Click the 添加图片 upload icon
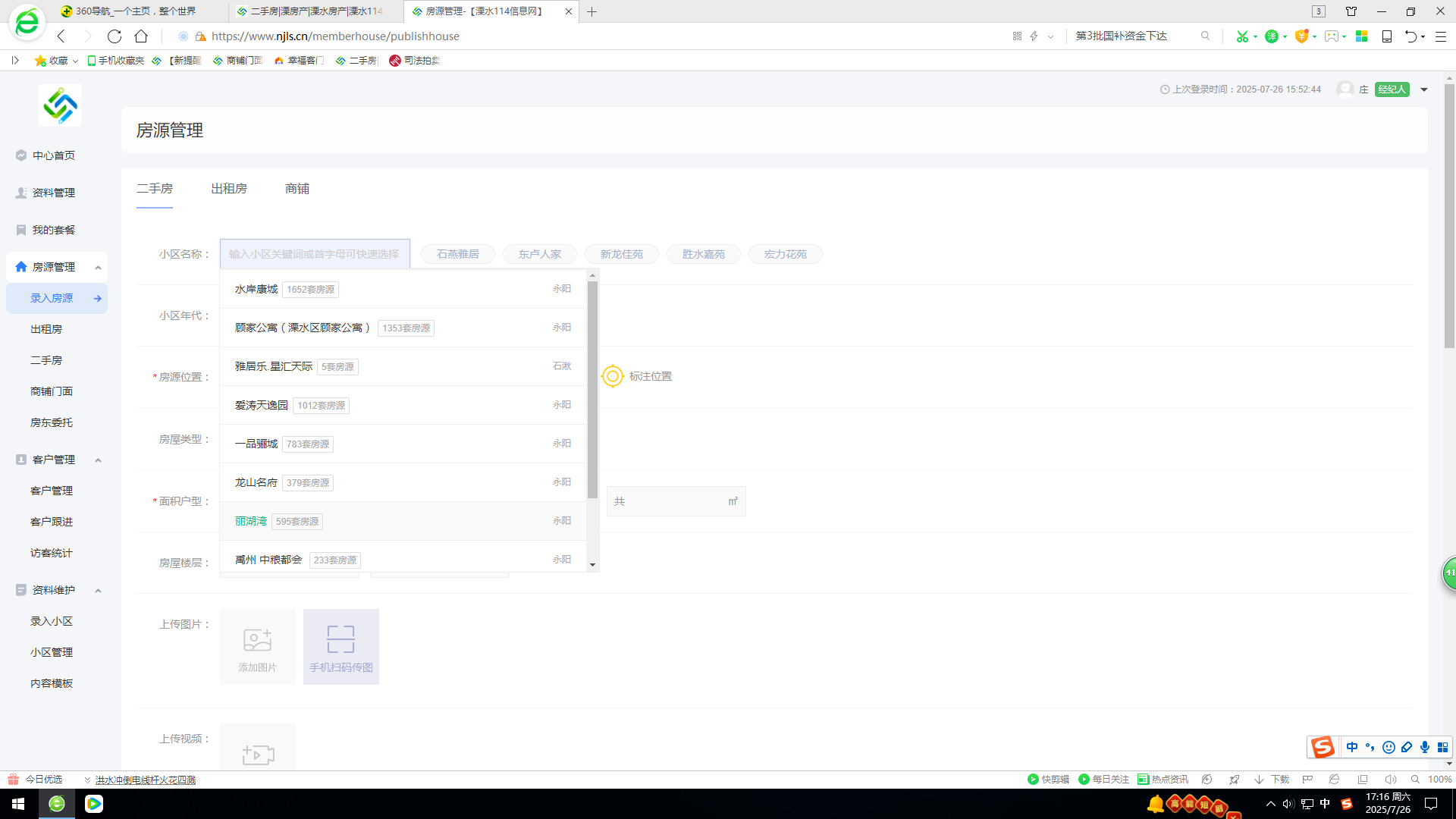 click(x=258, y=640)
